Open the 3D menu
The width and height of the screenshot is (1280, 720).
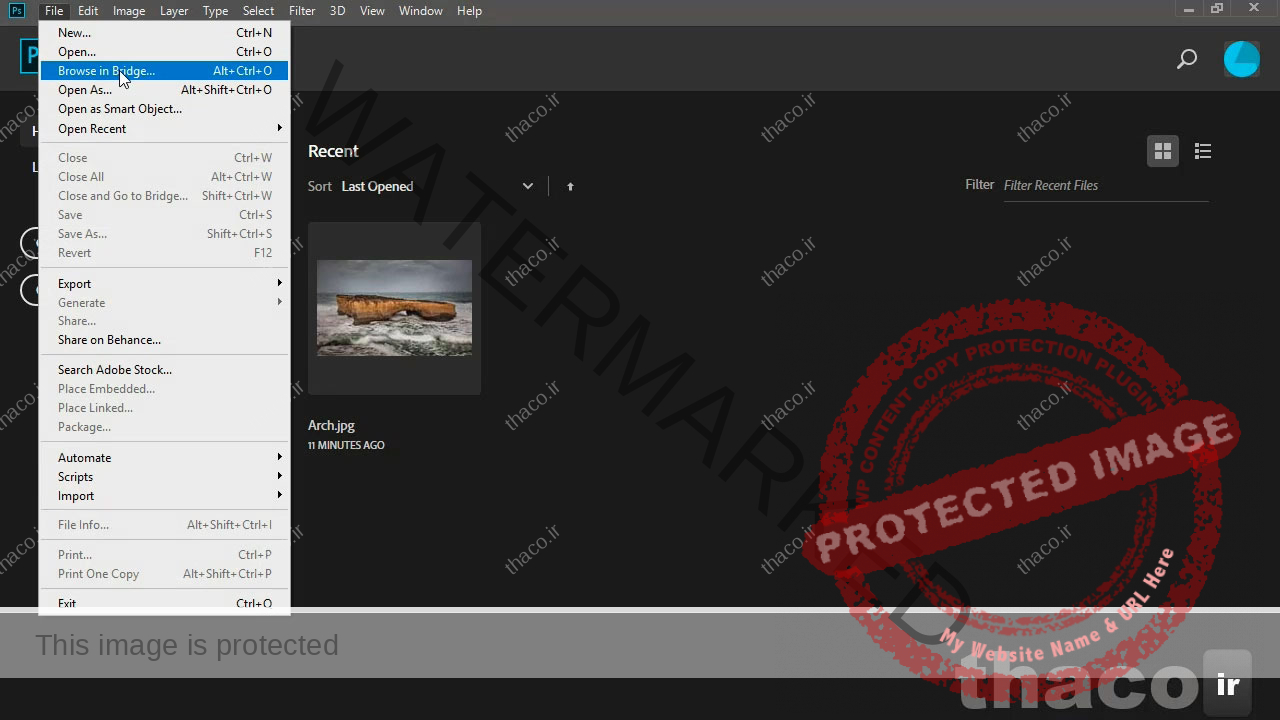tap(338, 10)
